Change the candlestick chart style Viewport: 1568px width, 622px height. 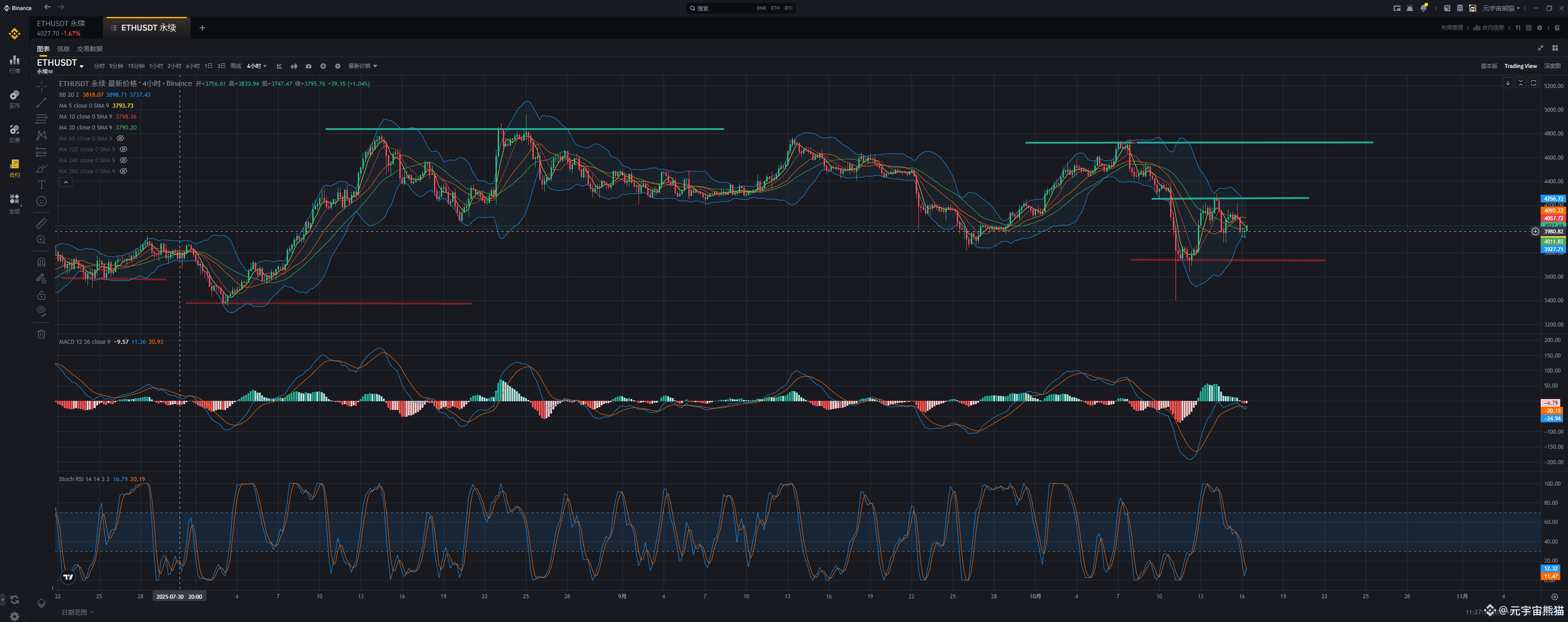[294, 66]
